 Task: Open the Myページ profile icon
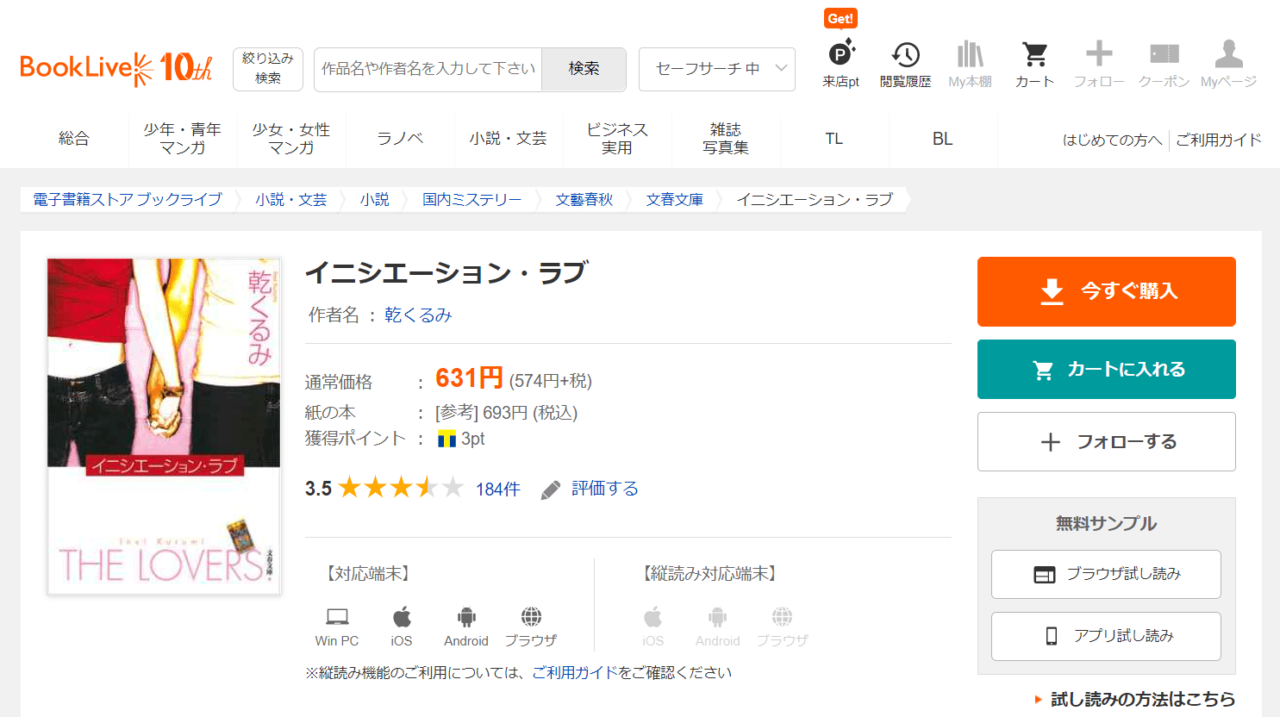(1228, 64)
